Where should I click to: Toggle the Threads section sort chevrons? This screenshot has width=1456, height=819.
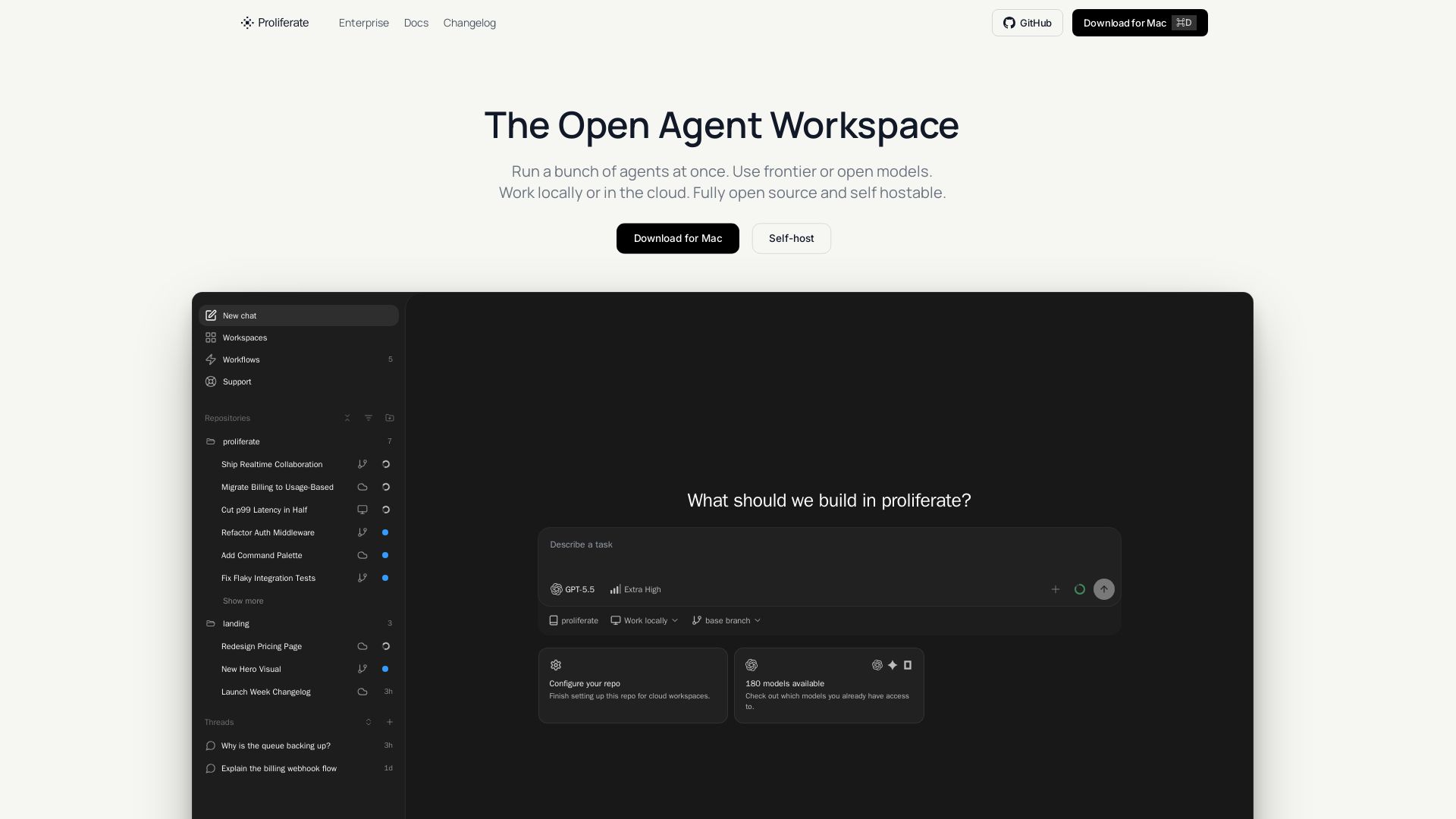click(x=369, y=722)
